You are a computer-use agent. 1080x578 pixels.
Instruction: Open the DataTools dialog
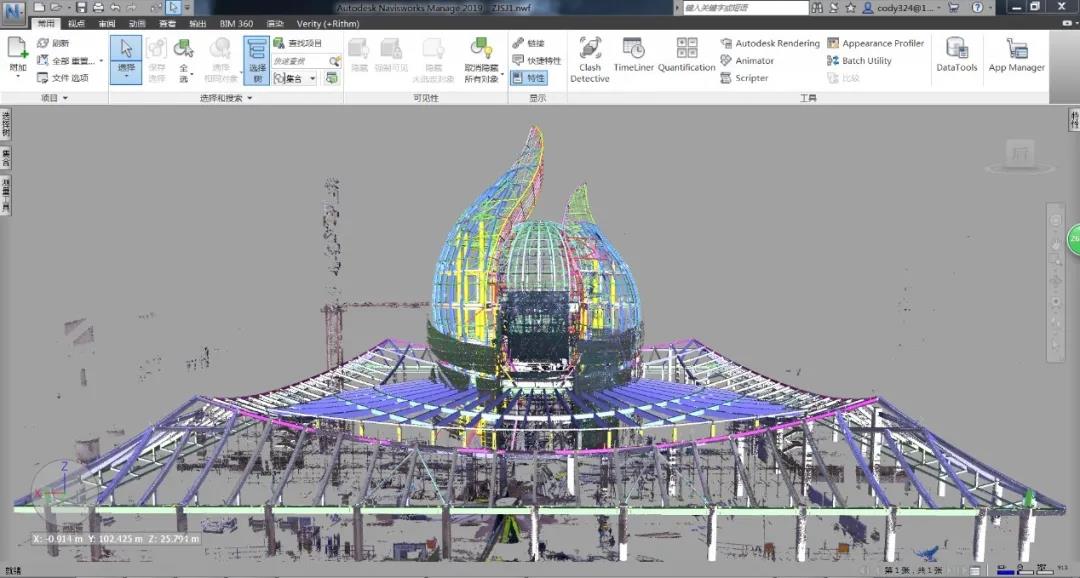956,58
